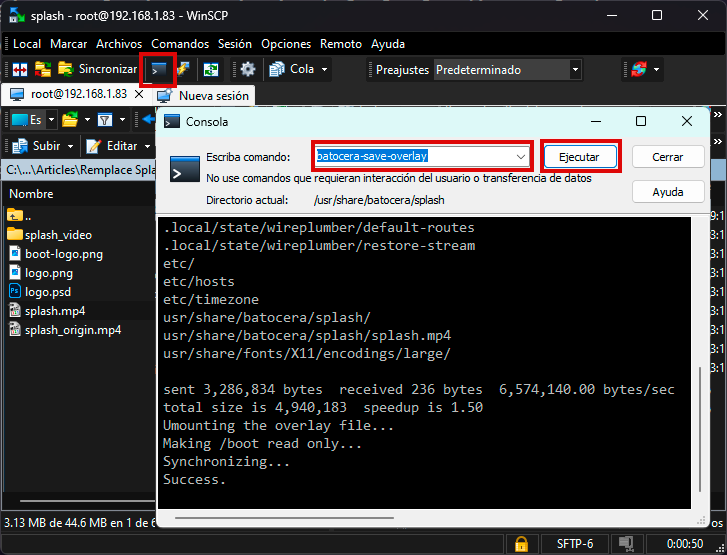The width and height of the screenshot is (727, 555).
Task: Select the splash_video folder
Action: (x=50, y=235)
